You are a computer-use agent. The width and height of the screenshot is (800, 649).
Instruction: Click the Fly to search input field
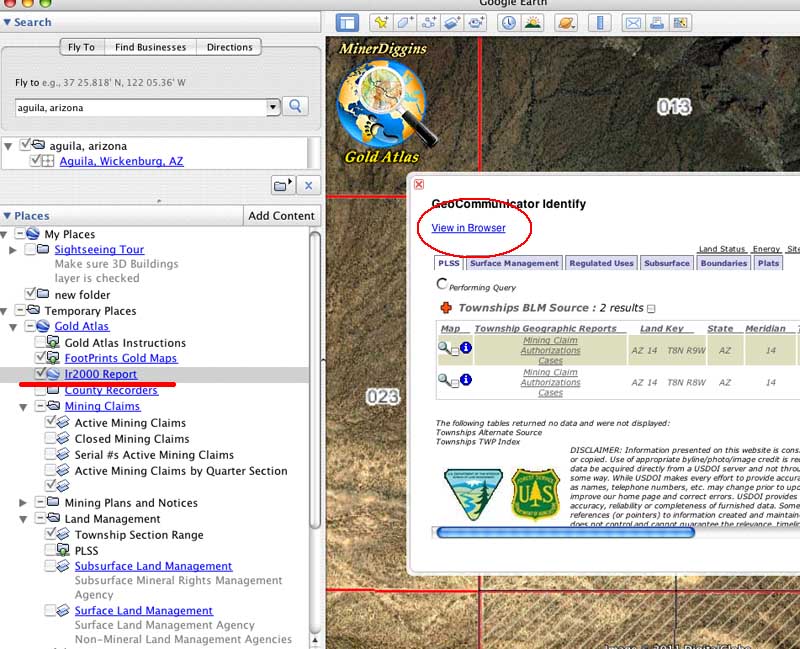(141, 108)
